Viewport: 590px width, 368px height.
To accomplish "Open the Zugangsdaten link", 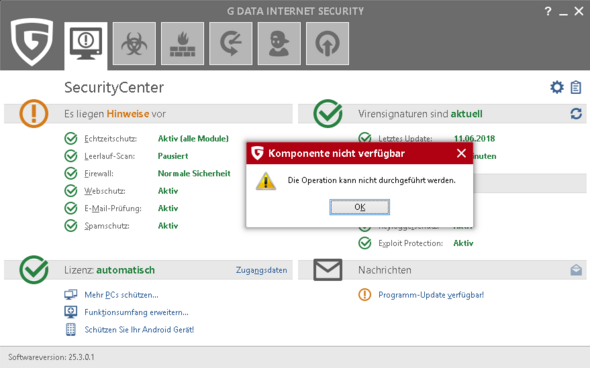I will coord(262,270).
